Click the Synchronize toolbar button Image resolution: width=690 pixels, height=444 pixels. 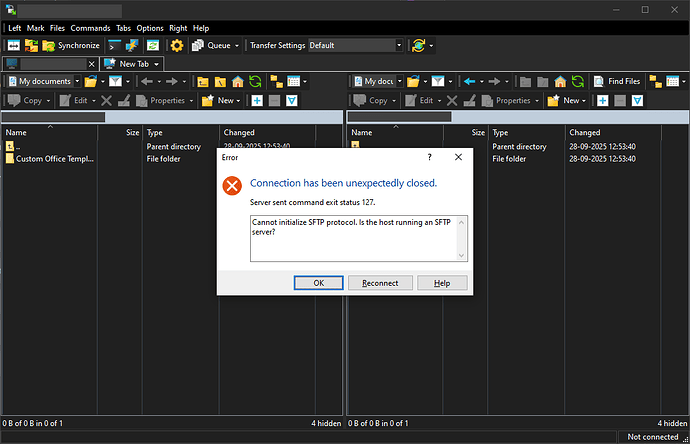70,45
